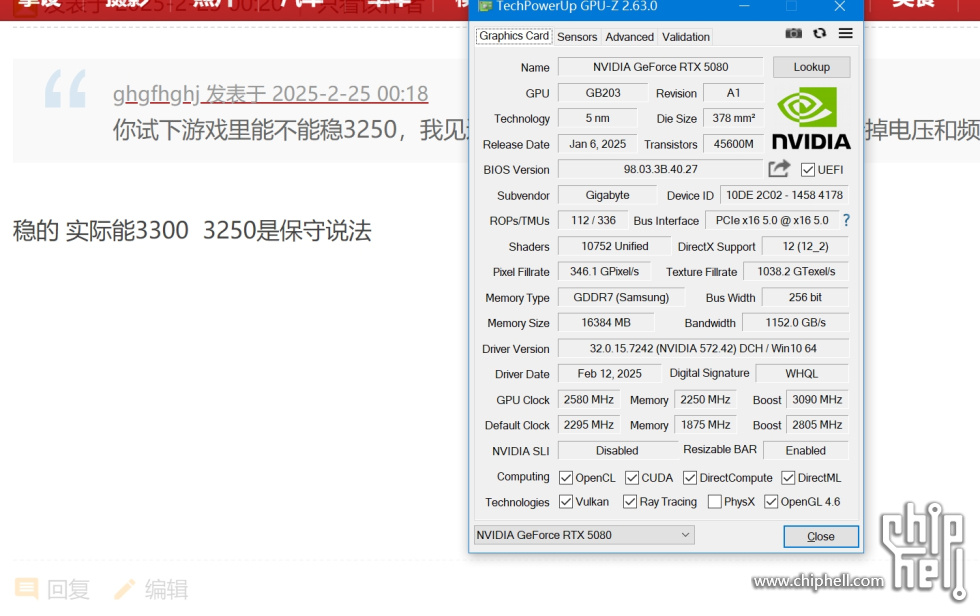The height and width of the screenshot is (616, 980).
Task: Click the Bus Width 256 bit value
Action: tap(805, 297)
